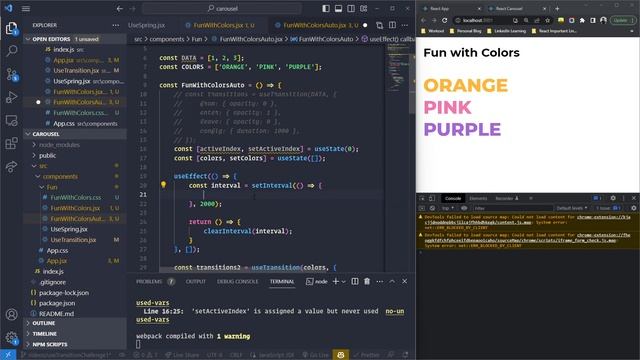Switch to the DEBUG CONSOLE tab

(x=237, y=281)
